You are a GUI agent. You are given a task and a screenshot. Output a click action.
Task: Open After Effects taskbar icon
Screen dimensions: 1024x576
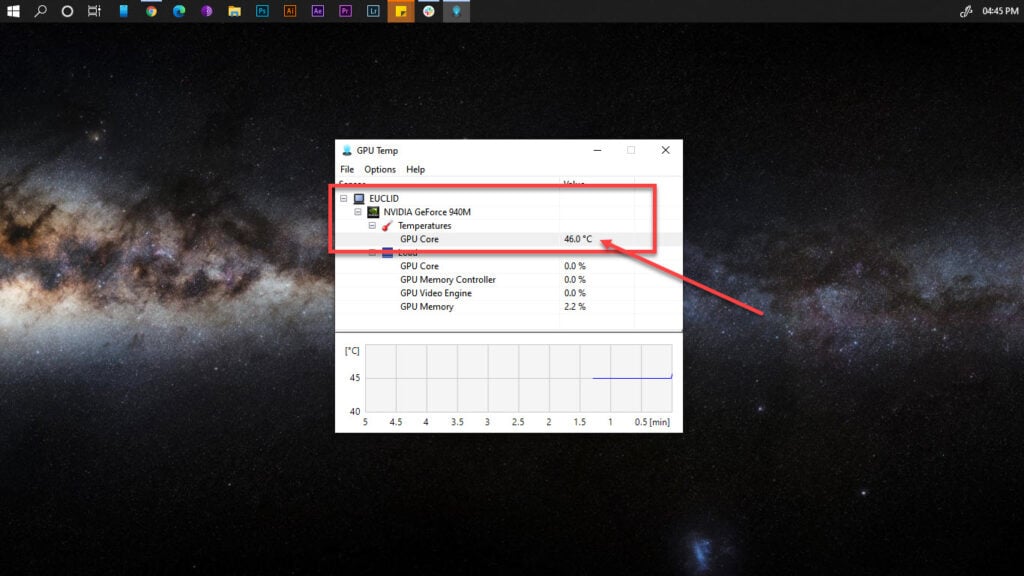[318, 11]
